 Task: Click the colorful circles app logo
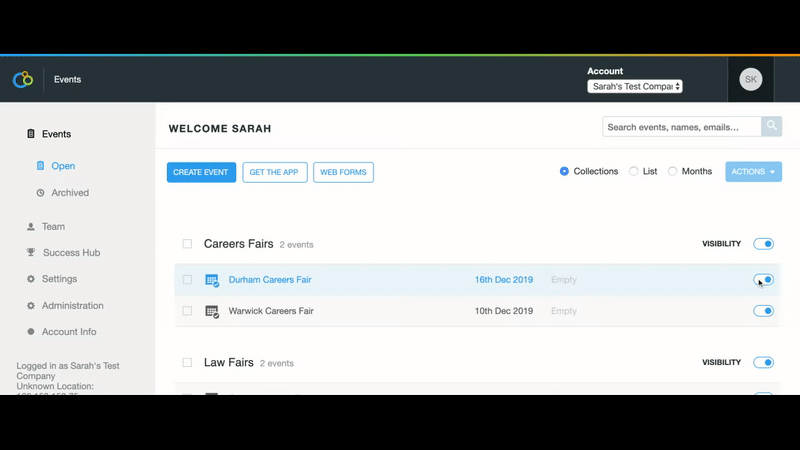coord(23,79)
